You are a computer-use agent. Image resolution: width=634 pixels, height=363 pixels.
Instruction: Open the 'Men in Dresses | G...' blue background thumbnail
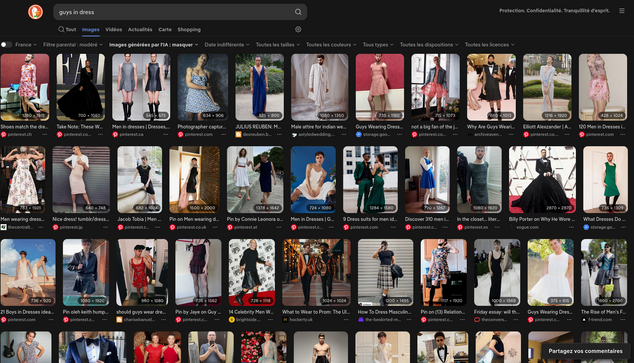[x=313, y=179]
